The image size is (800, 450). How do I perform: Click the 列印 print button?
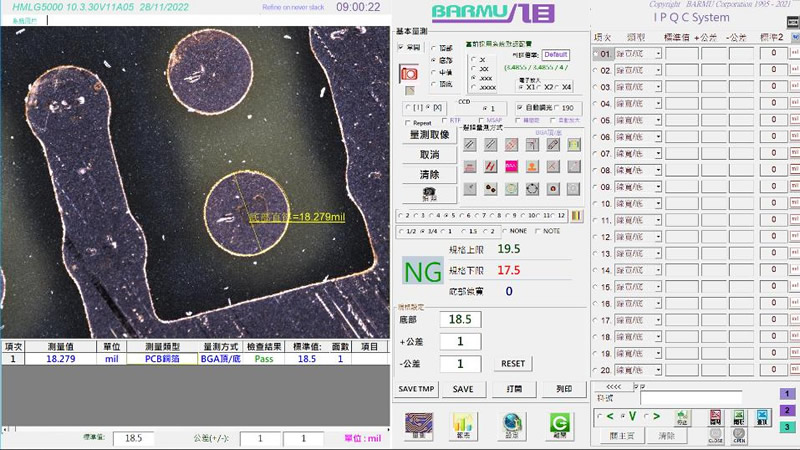click(x=564, y=388)
